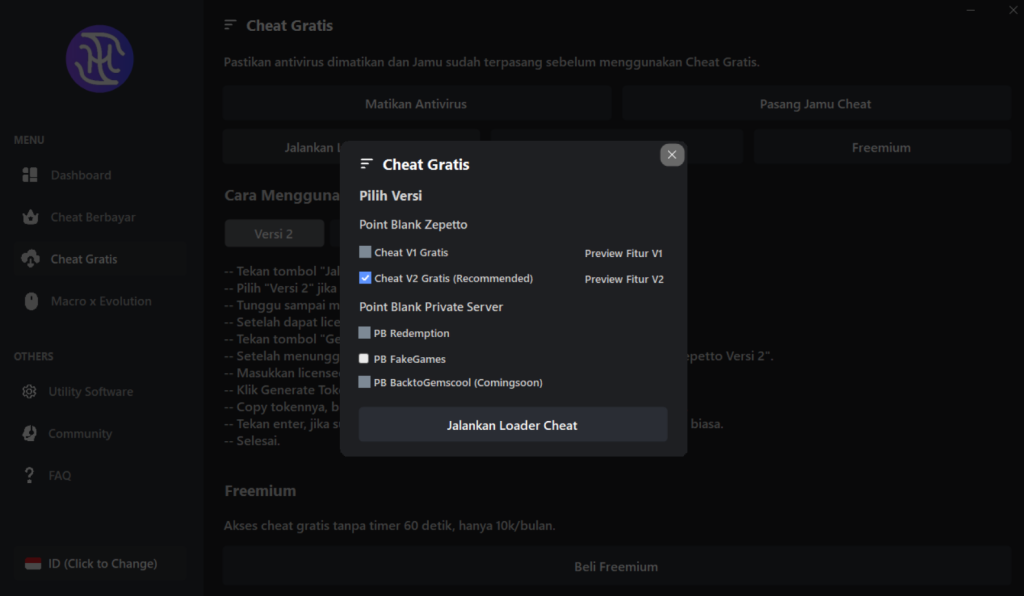This screenshot has width=1024, height=596.
Task: Close the Cheat Gratis version dialog
Action: pyautogui.click(x=672, y=154)
